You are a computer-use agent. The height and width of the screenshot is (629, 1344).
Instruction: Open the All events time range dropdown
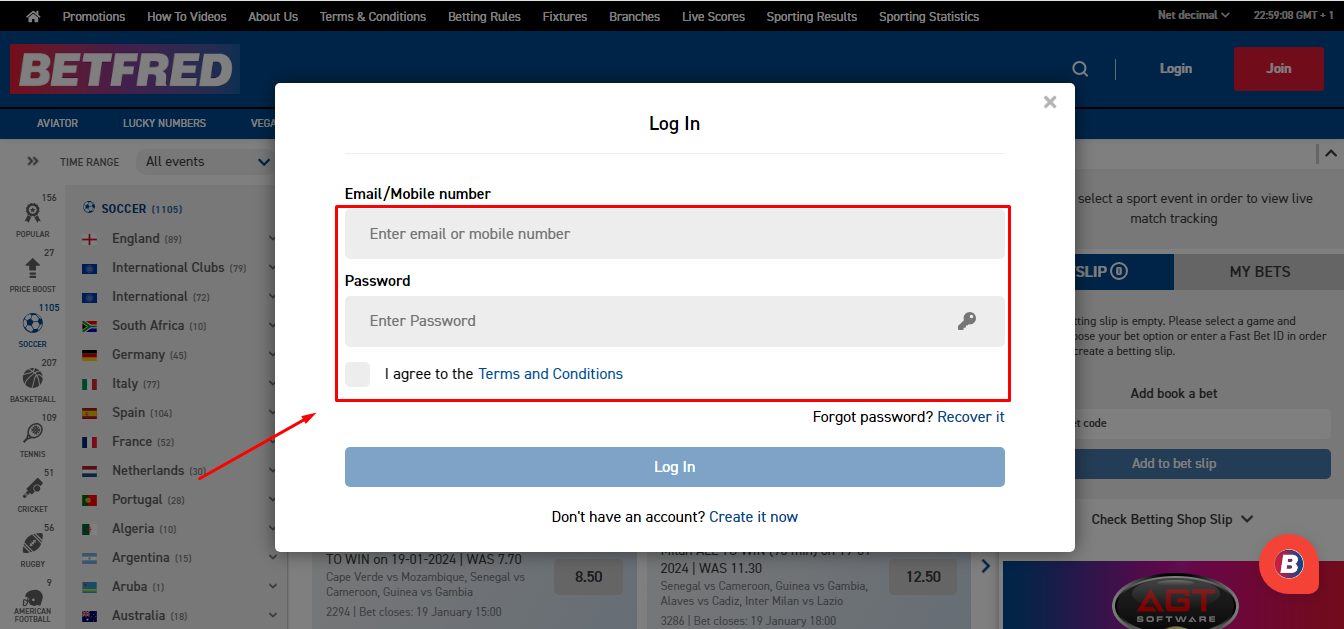207,162
